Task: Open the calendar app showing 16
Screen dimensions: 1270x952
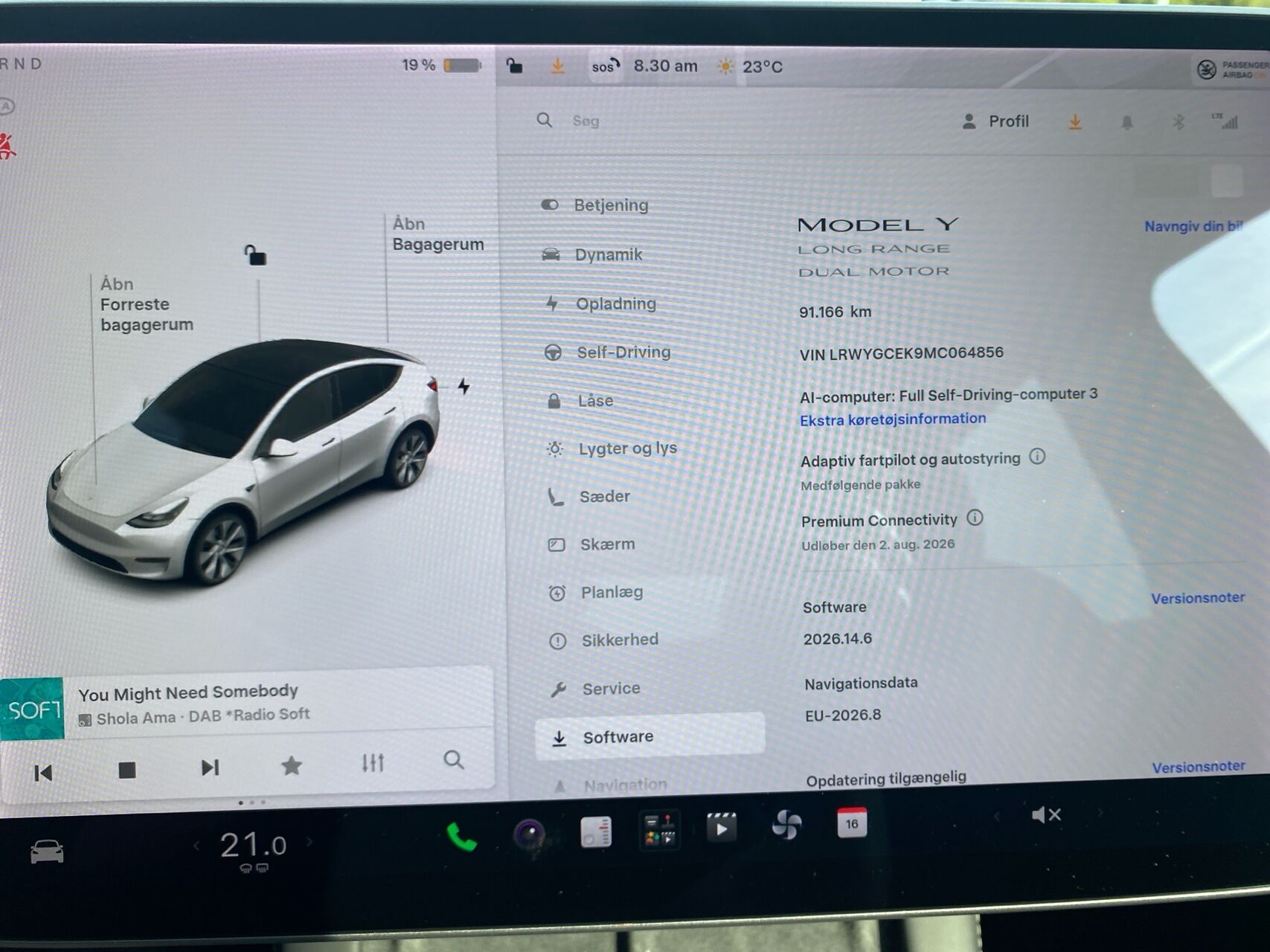Action: tap(852, 823)
